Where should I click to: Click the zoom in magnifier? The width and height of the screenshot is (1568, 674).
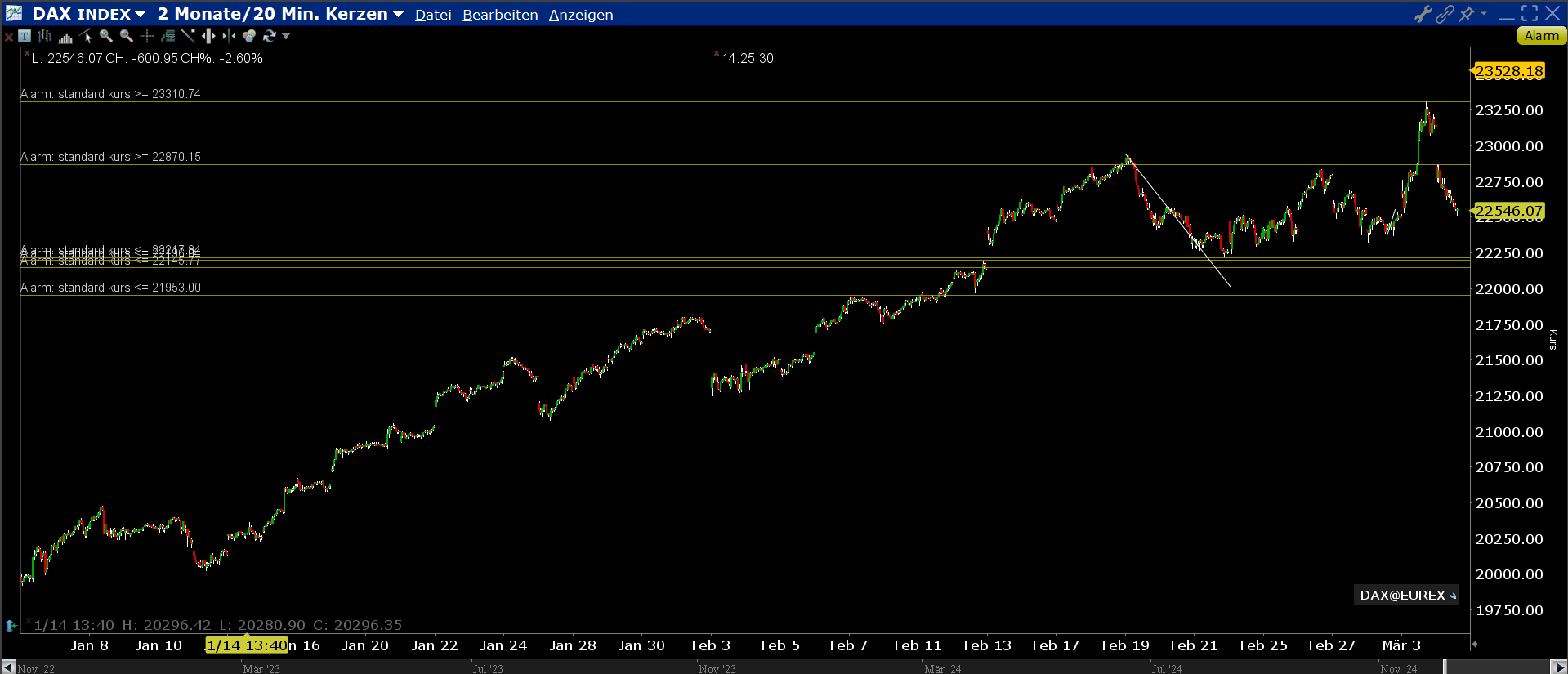[x=105, y=36]
